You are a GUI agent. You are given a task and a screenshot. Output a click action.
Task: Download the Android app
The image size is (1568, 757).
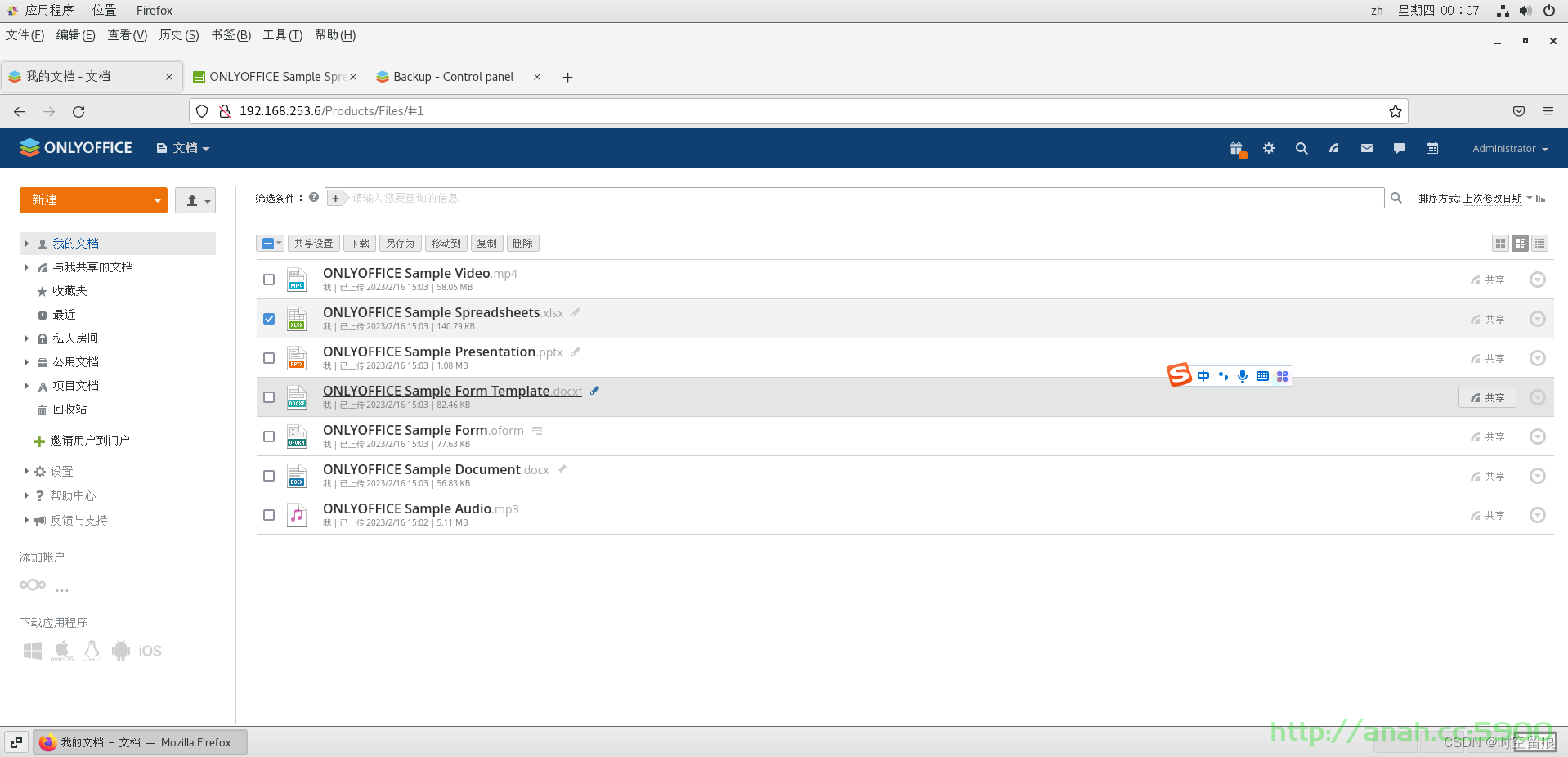pyautogui.click(x=121, y=651)
